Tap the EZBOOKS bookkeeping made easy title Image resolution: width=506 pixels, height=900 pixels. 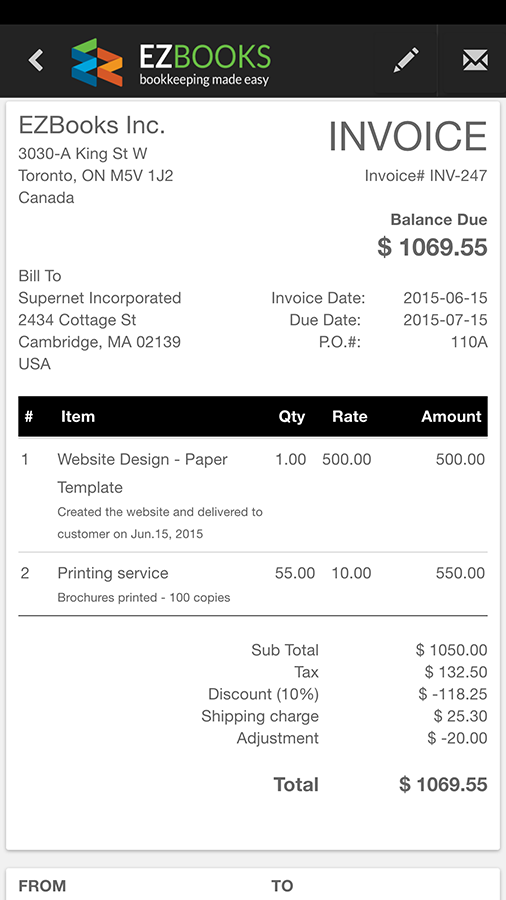click(x=205, y=64)
